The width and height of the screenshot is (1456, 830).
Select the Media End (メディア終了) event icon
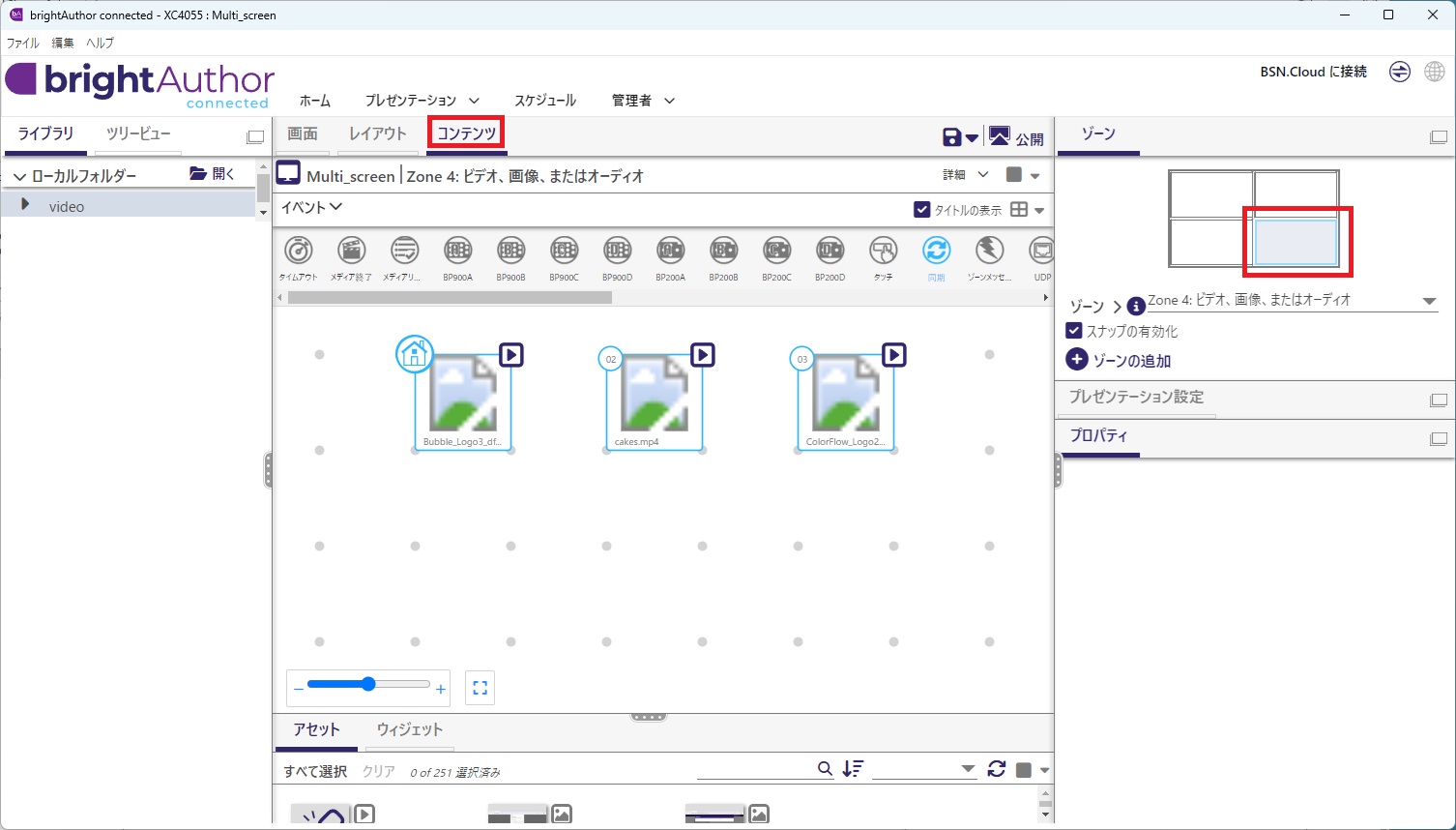(352, 251)
